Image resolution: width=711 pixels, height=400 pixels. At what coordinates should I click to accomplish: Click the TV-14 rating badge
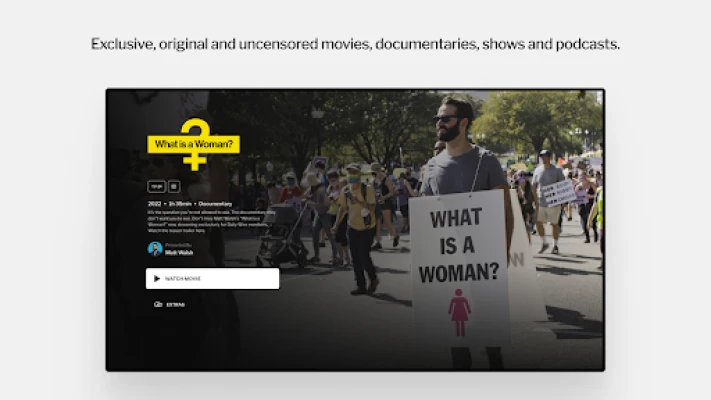(156, 186)
